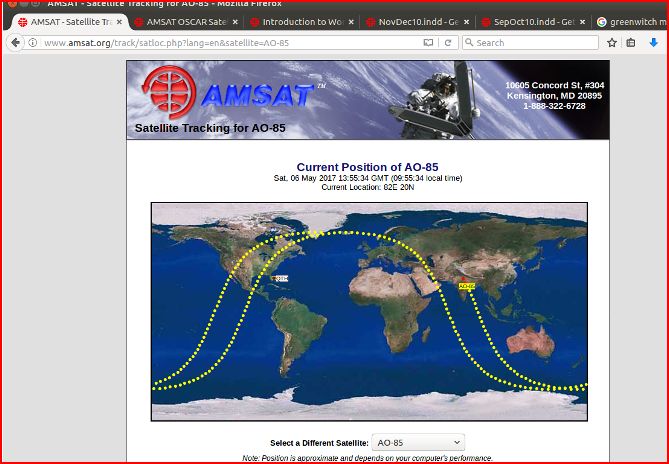The width and height of the screenshot is (669, 464).
Task: Click the 'Kensington, MD 20895' text
Action: pyautogui.click(x=554, y=96)
